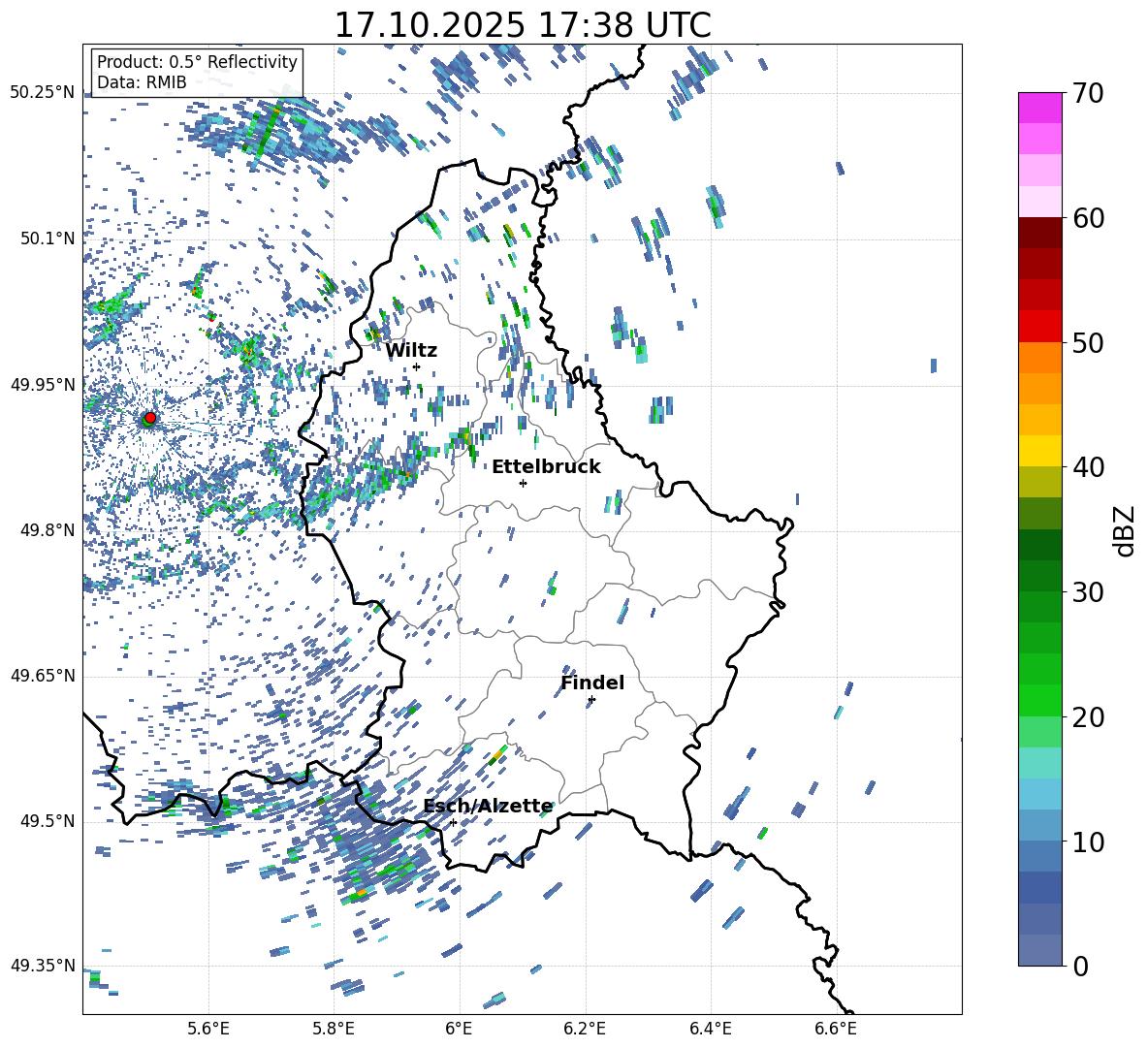This screenshot has width=1148, height=1048.
Task: Click the red radar station marker
Action: click(150, 418)
